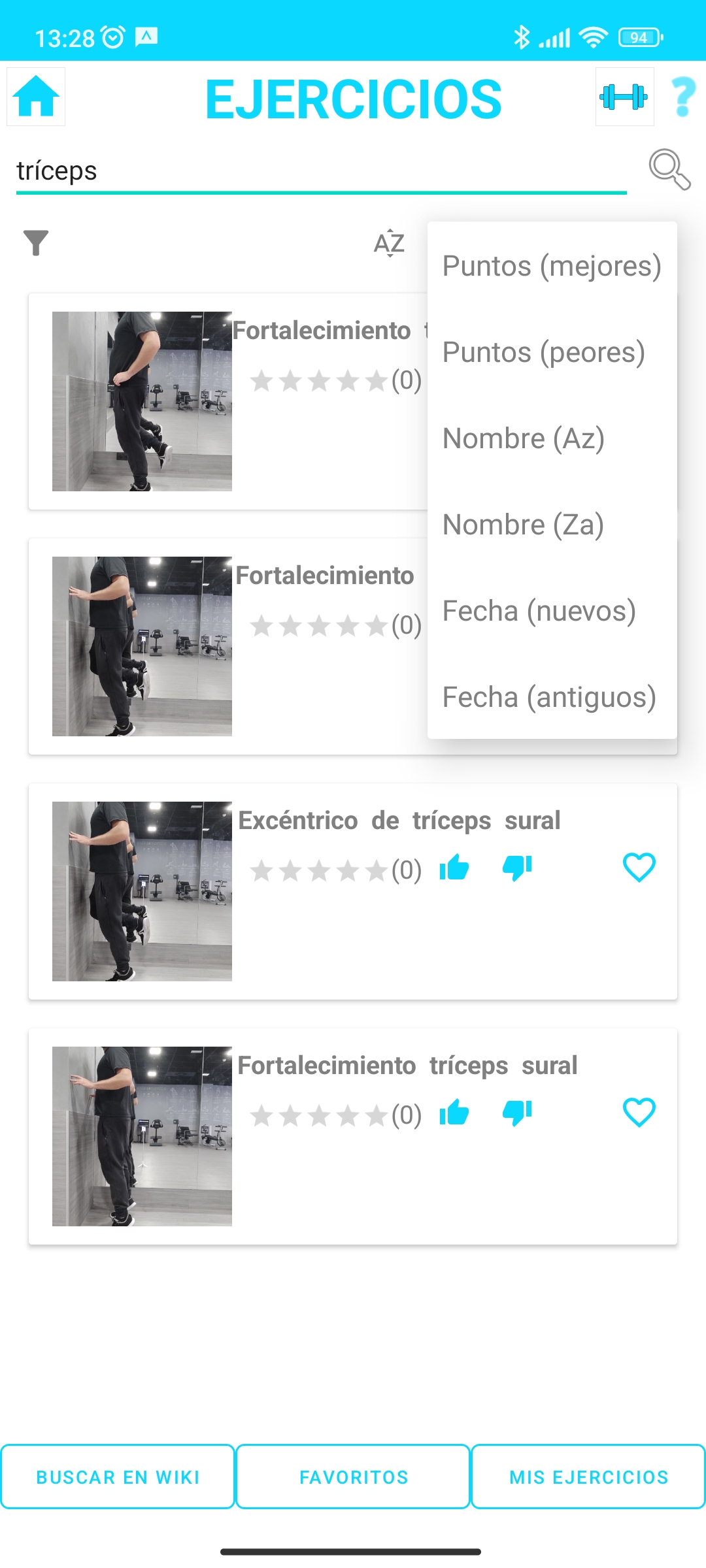The height and width of the screenshot is (1568, 706).
Task: Open the funnel filter icon
Action: click(x=36, y=243)
